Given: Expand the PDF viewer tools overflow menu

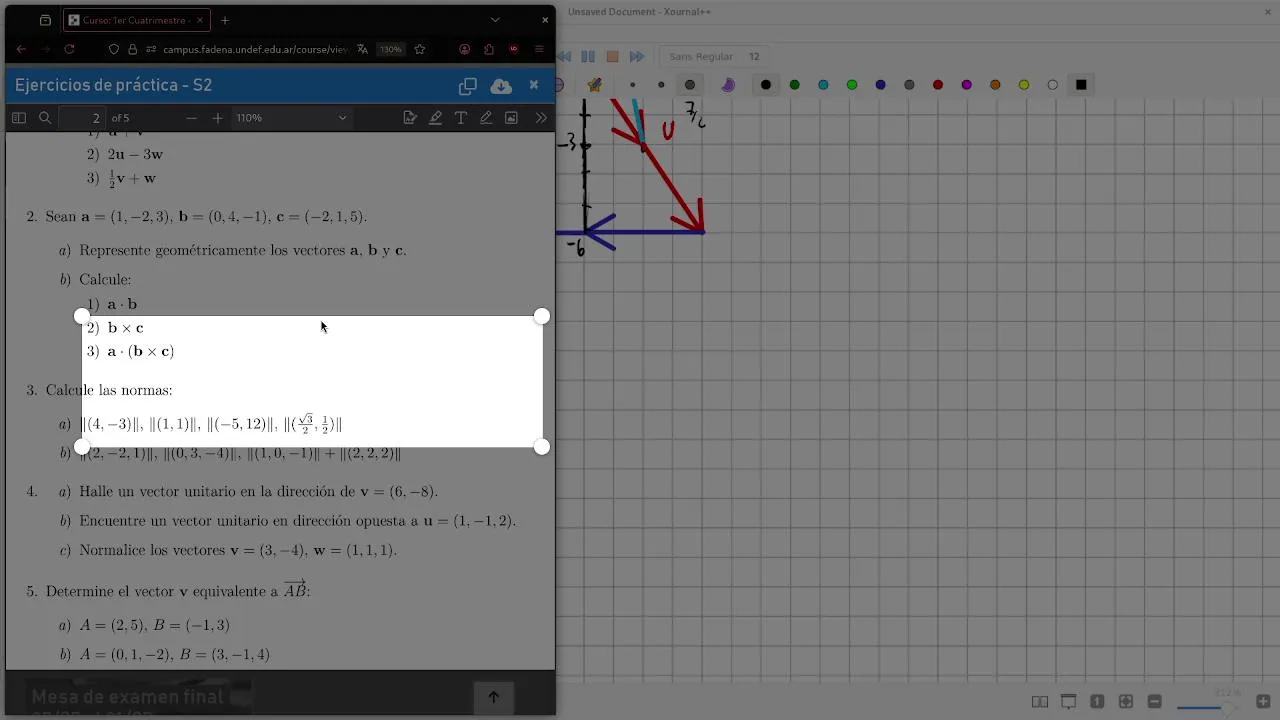Looking at the screenshot, I should pyautogui.click(x=541, y=118).
